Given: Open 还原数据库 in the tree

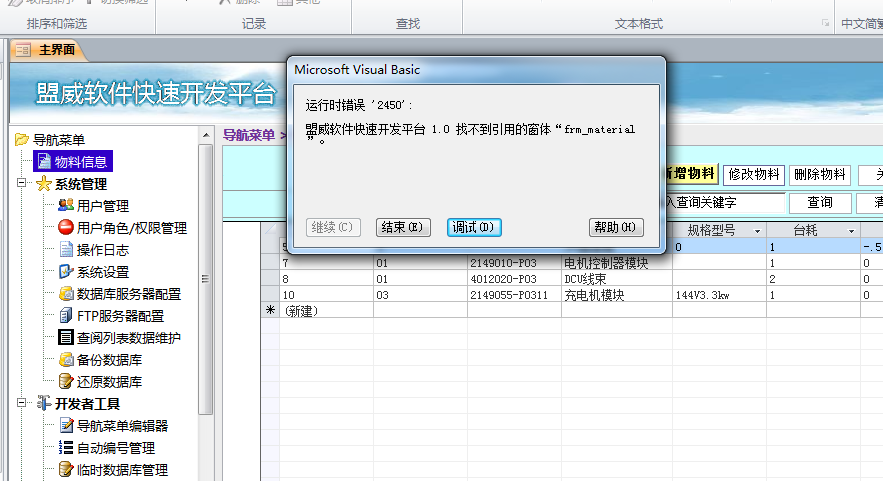Looking at the screenshot, I should coord(109,381).
